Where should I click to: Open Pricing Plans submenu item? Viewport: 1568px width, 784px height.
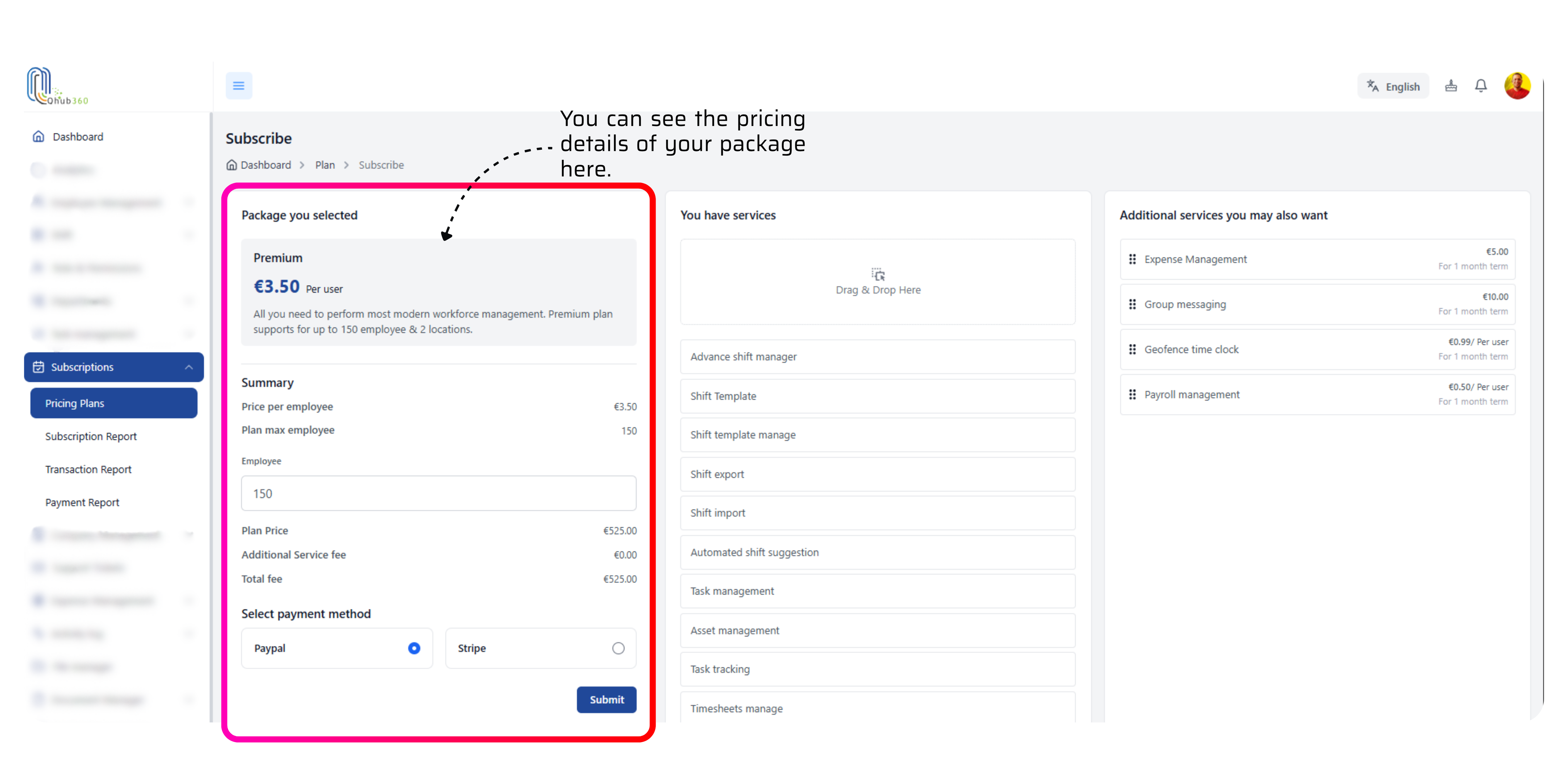114,403
